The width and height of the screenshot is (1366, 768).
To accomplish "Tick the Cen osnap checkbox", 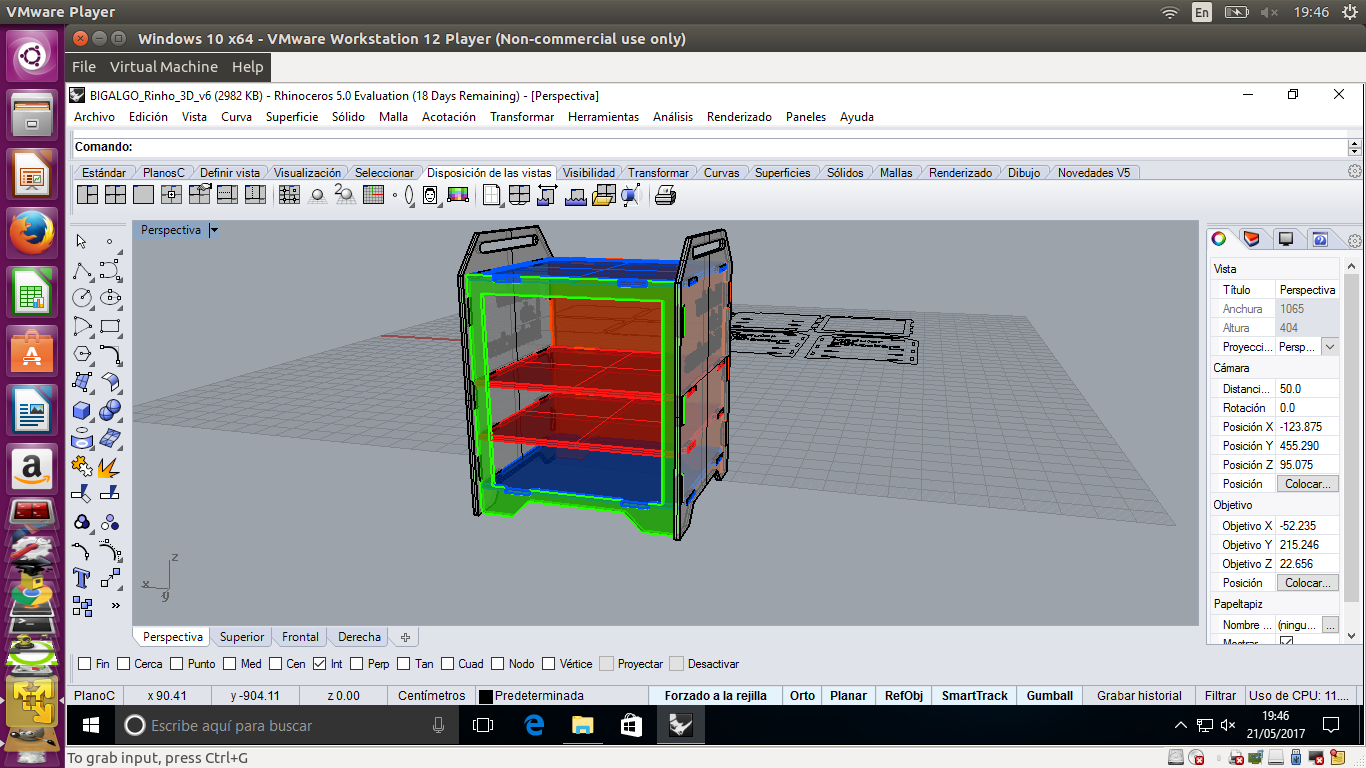I will click(x=276, y=664).
